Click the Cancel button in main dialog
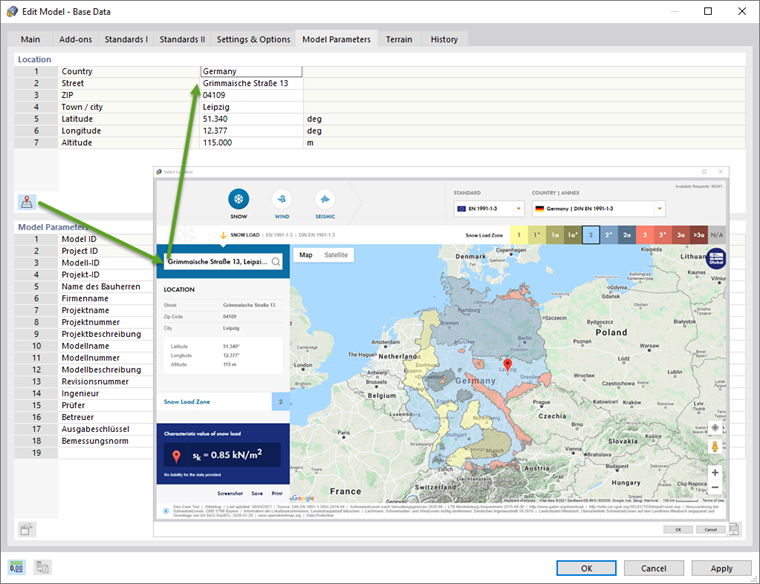760x584 pixels. (653, 568)
